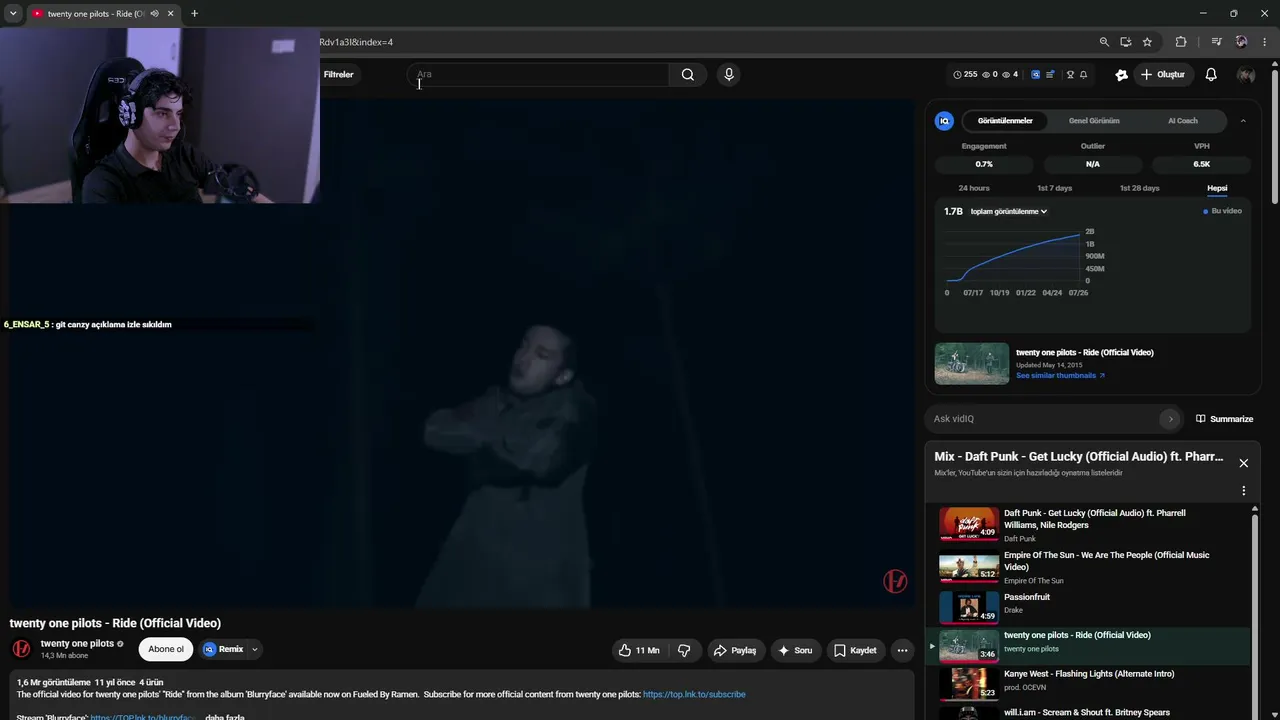Click the install app icon in the address bar
This screenshot has height=720, width=1280.
(x=1126, y=42)
